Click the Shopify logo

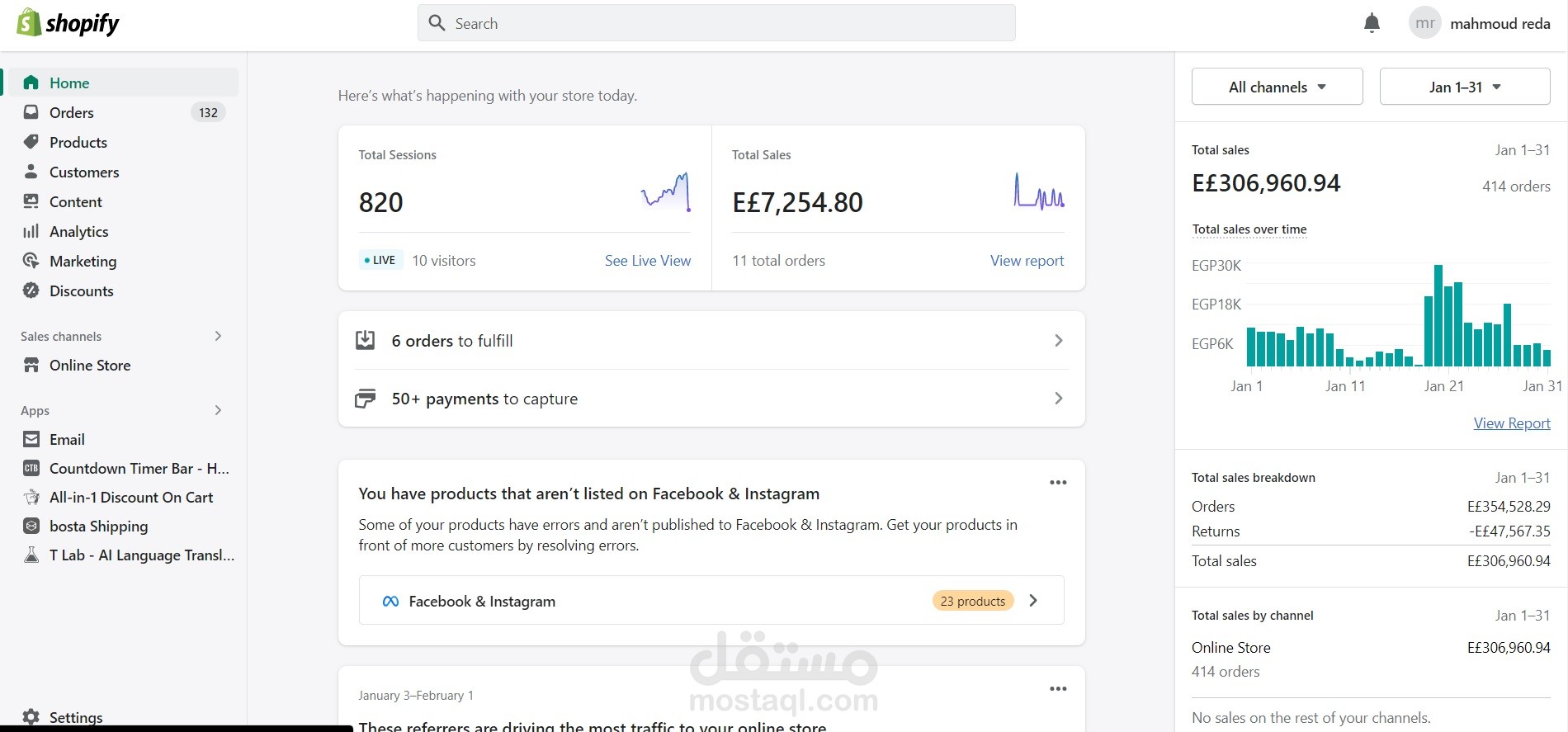coord(68,23)
